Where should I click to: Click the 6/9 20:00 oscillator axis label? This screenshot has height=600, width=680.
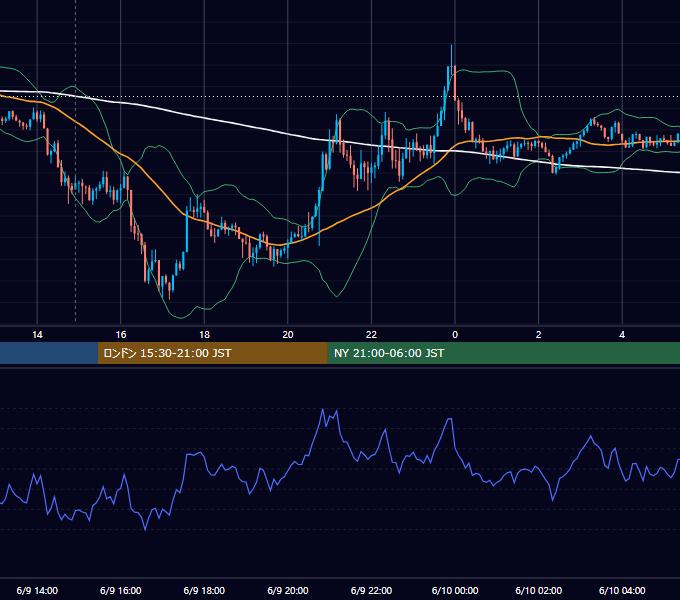coord(288,590)
